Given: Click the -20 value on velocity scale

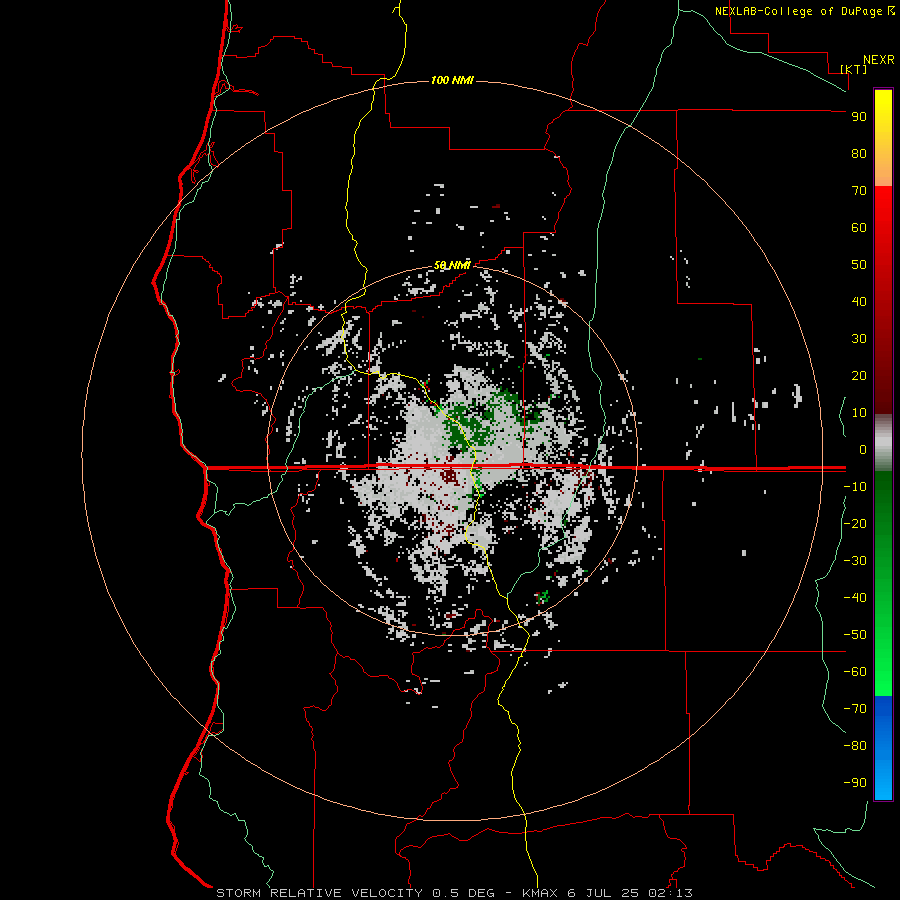Looking at the screenshot, I should 855,524.
